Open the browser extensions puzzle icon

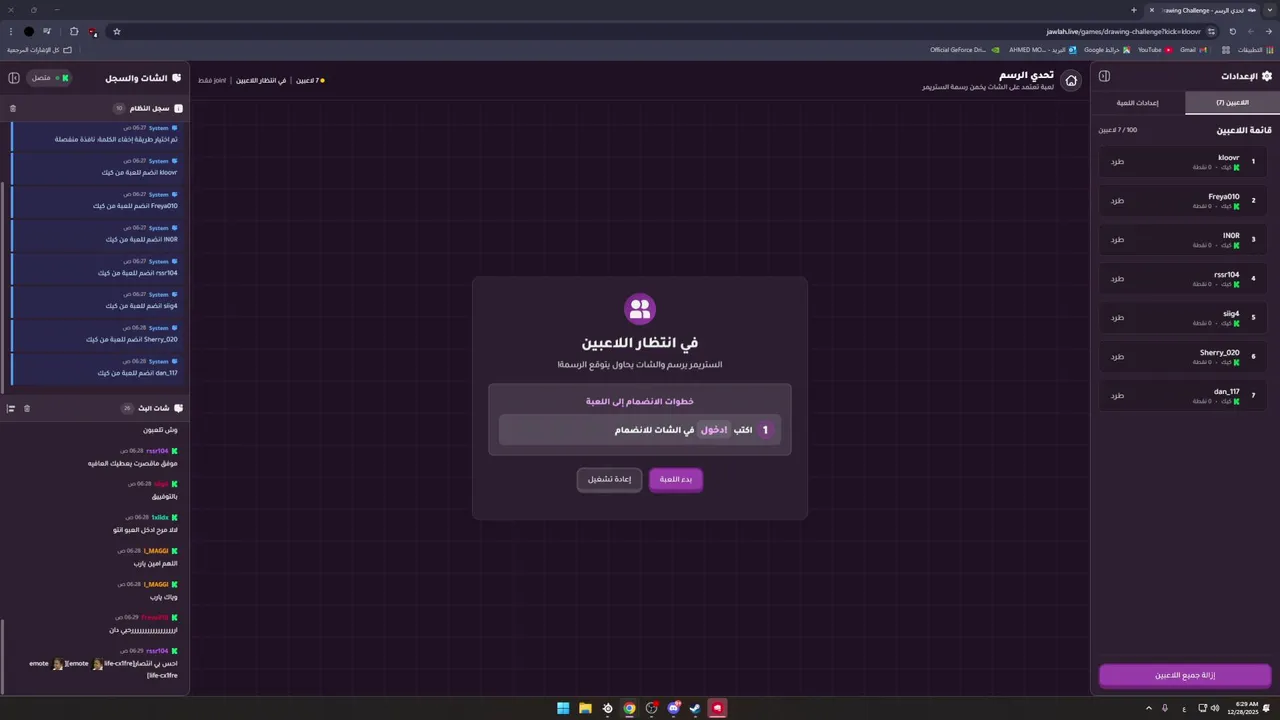coord(74,31)
